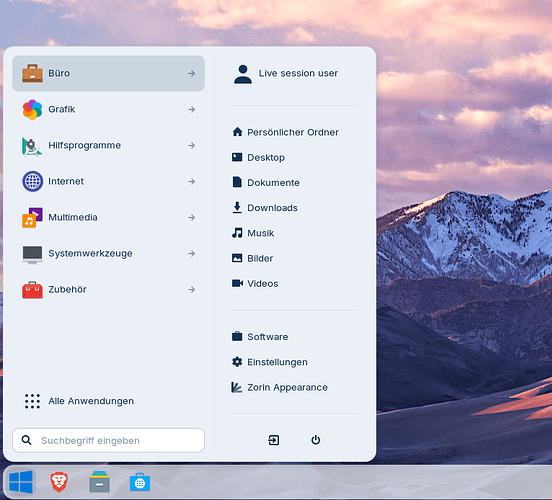
Task: Open the Brave browser from the taskbar
Action: (59, 482)
